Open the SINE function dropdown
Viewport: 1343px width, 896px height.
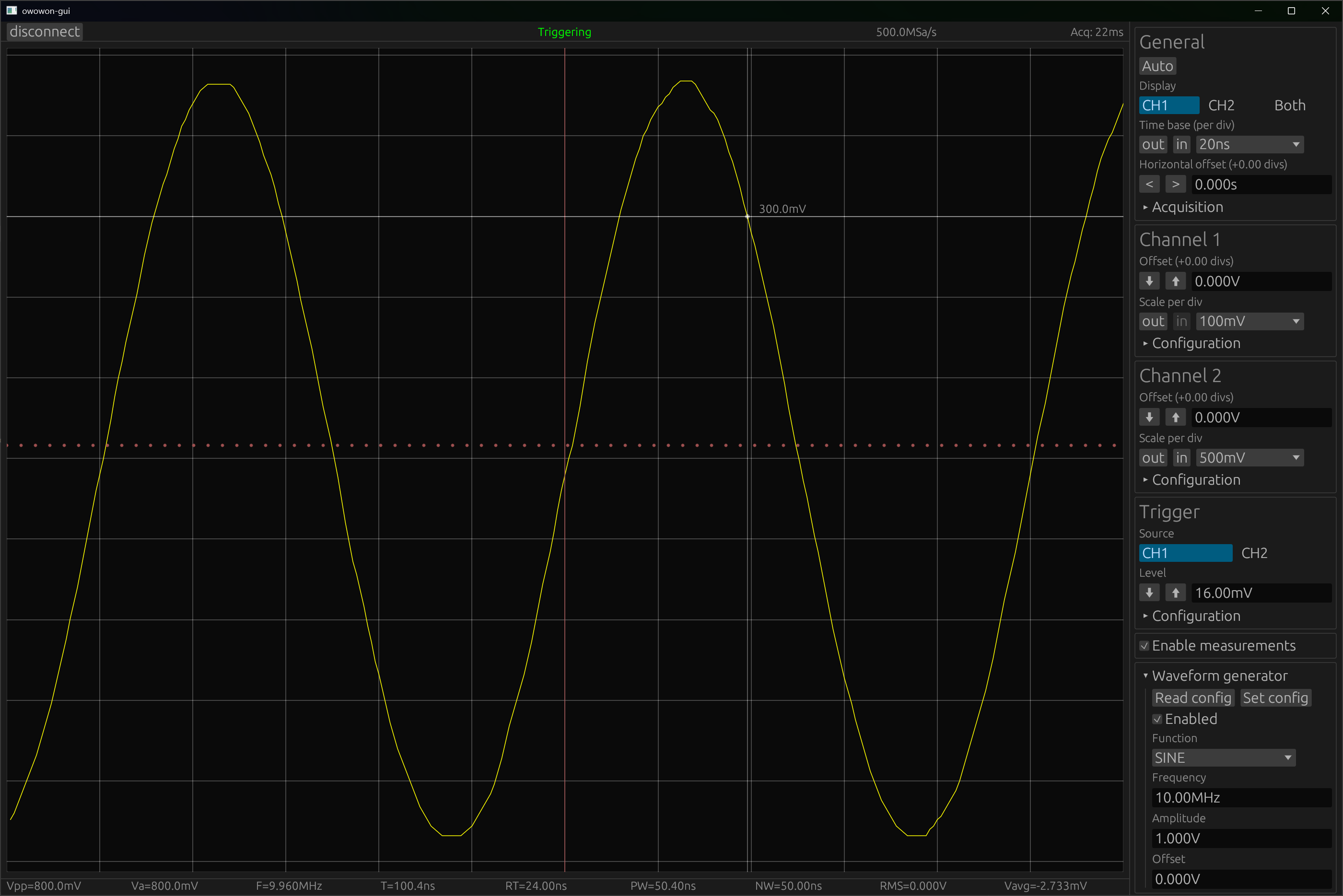[1223, 758]
